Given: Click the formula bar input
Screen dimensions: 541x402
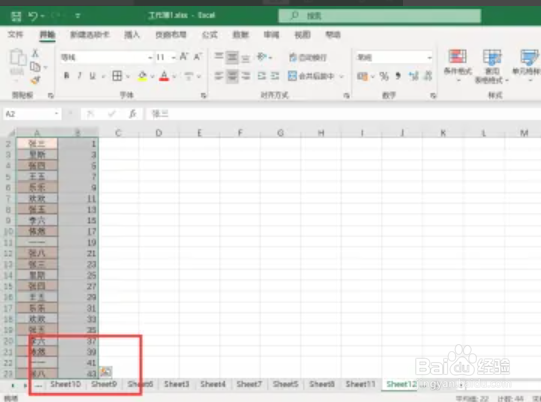Looking at the screenshot, I should tap(343, 114).
